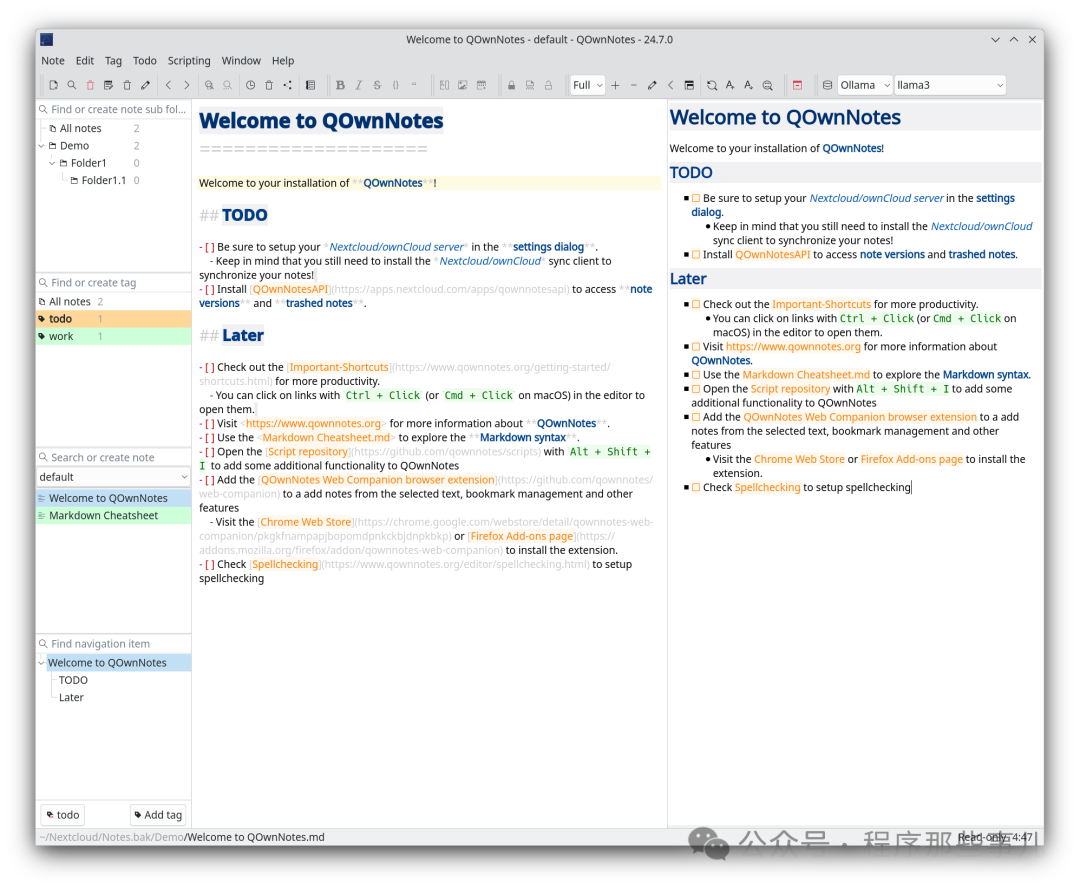Focus 'Search or create note' field
The image size is (1080, 888).
114,457
